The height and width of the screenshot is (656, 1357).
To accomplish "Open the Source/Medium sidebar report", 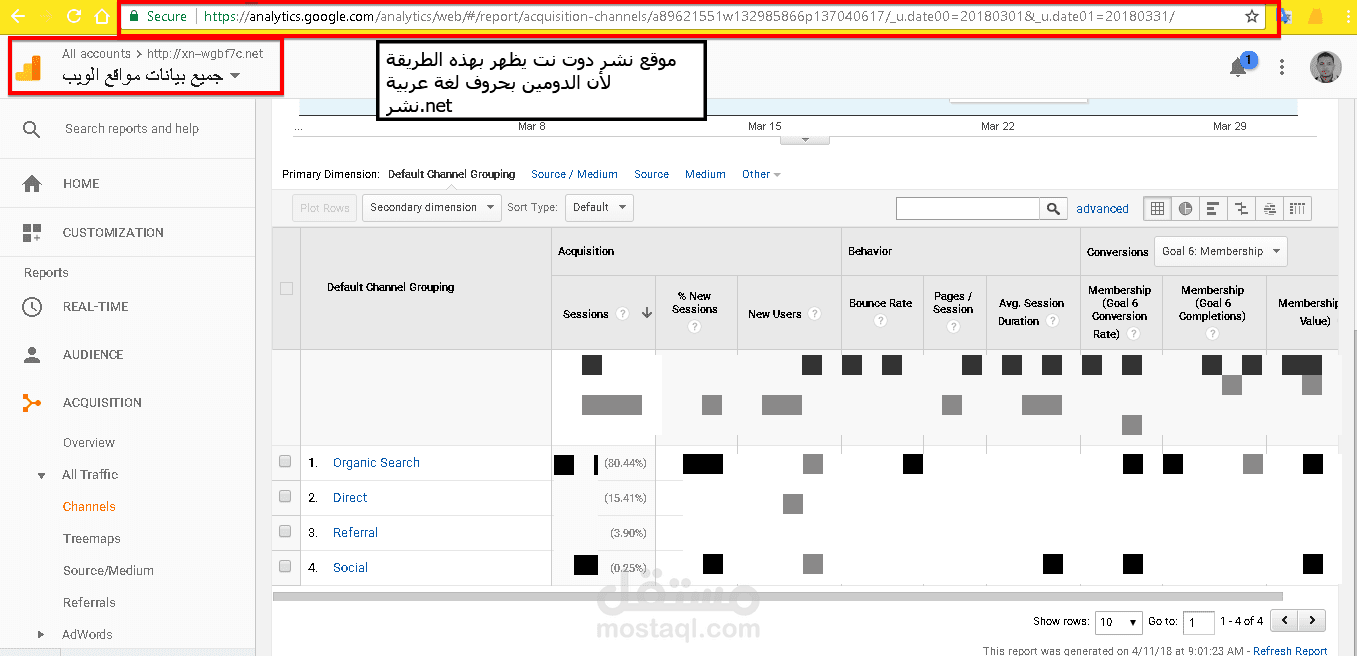I will (x=108, y=571).
